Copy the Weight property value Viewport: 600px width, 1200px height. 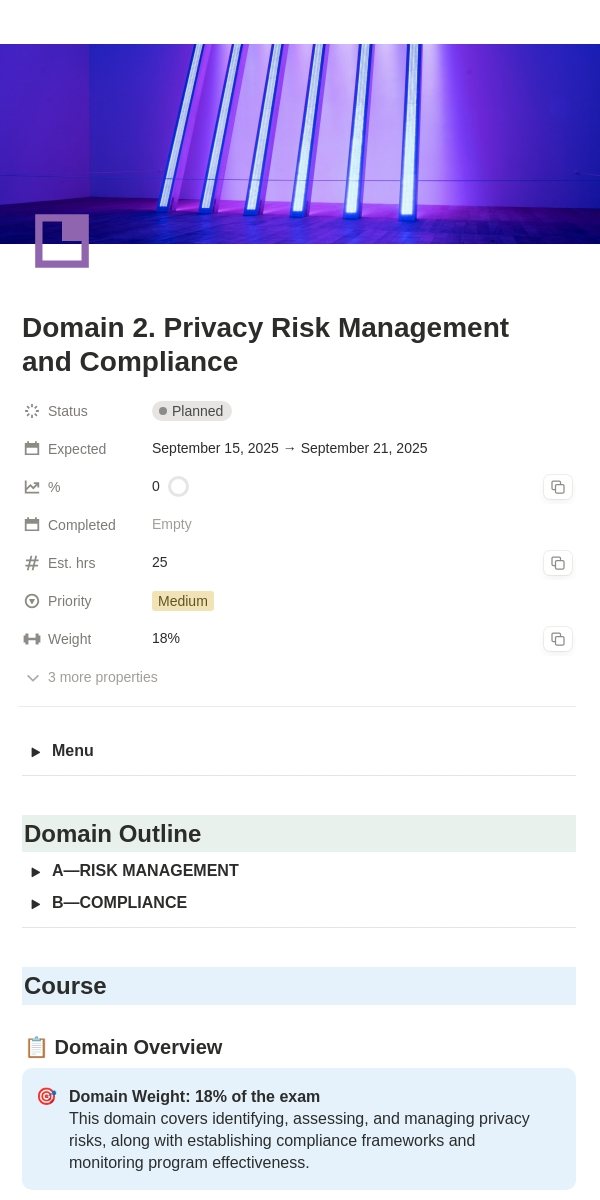(558, 639)
